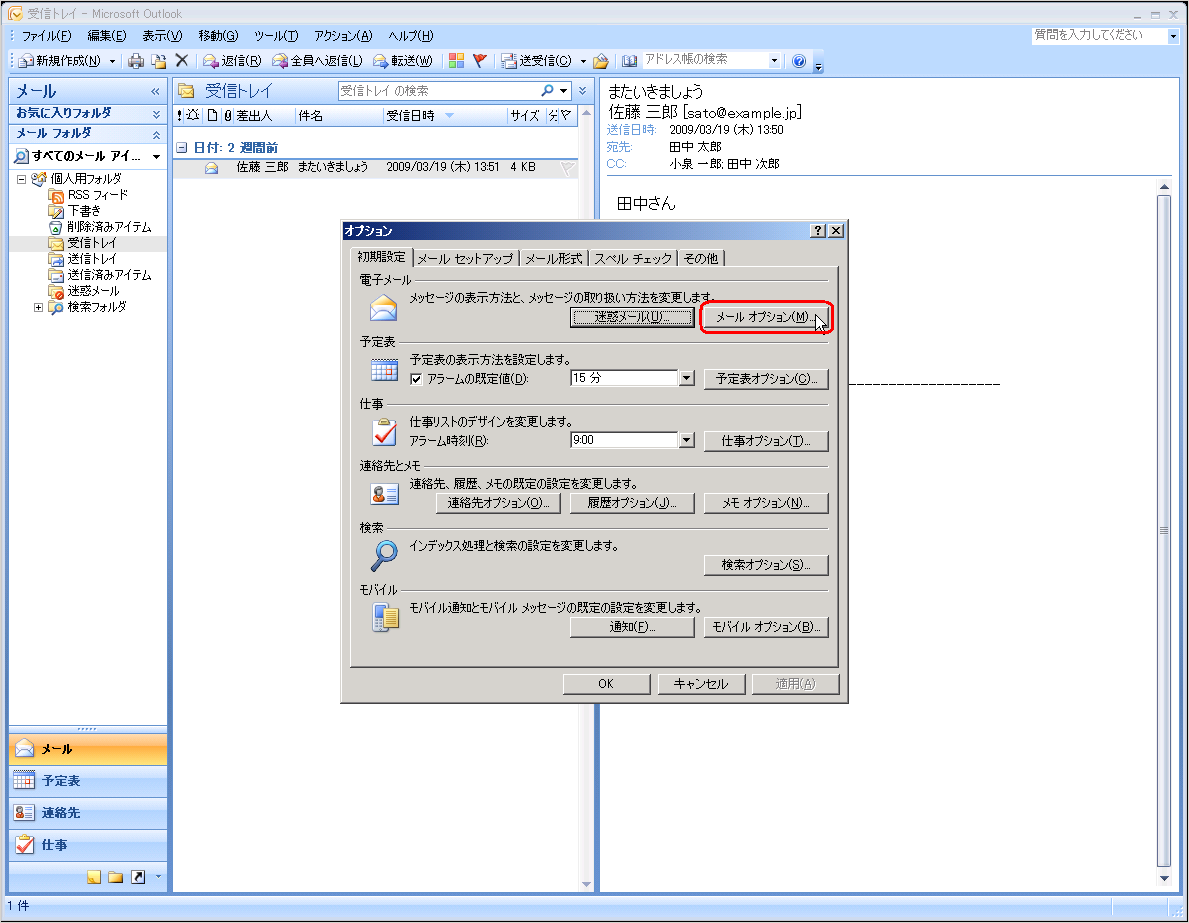Open アクション(A) menu
The image size is (1189, 923).
[344, 36]
